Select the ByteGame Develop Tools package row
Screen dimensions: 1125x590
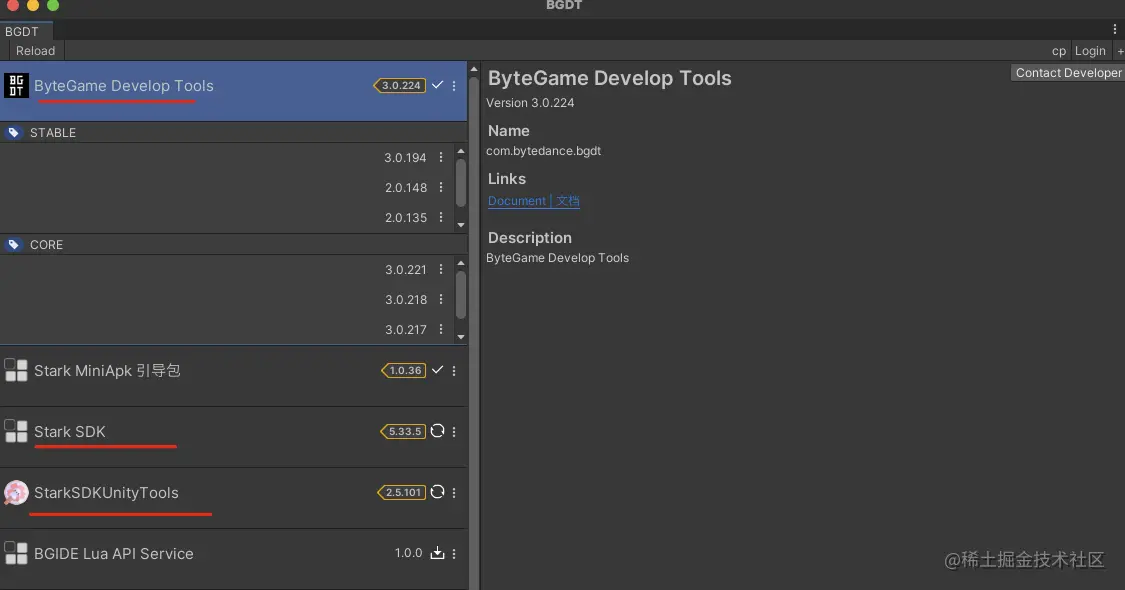(x=233, y=90)
